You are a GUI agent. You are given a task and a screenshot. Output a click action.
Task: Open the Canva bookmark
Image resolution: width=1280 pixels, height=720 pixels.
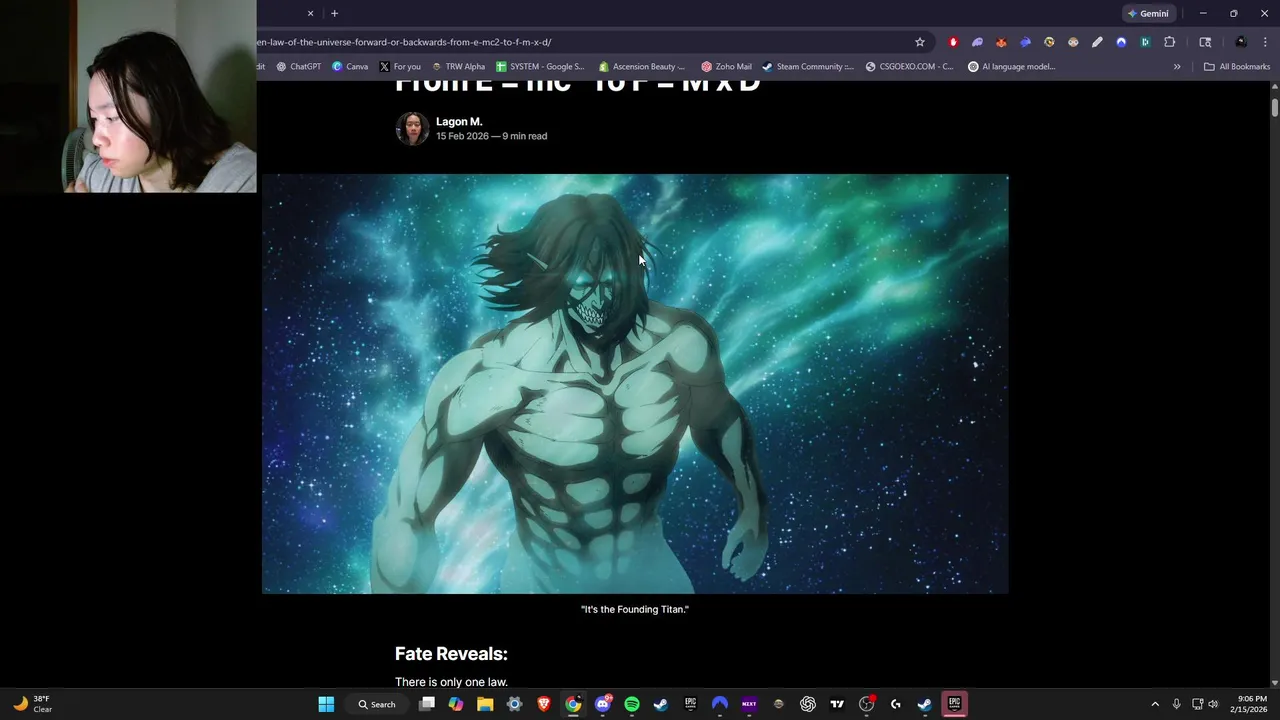350,67
